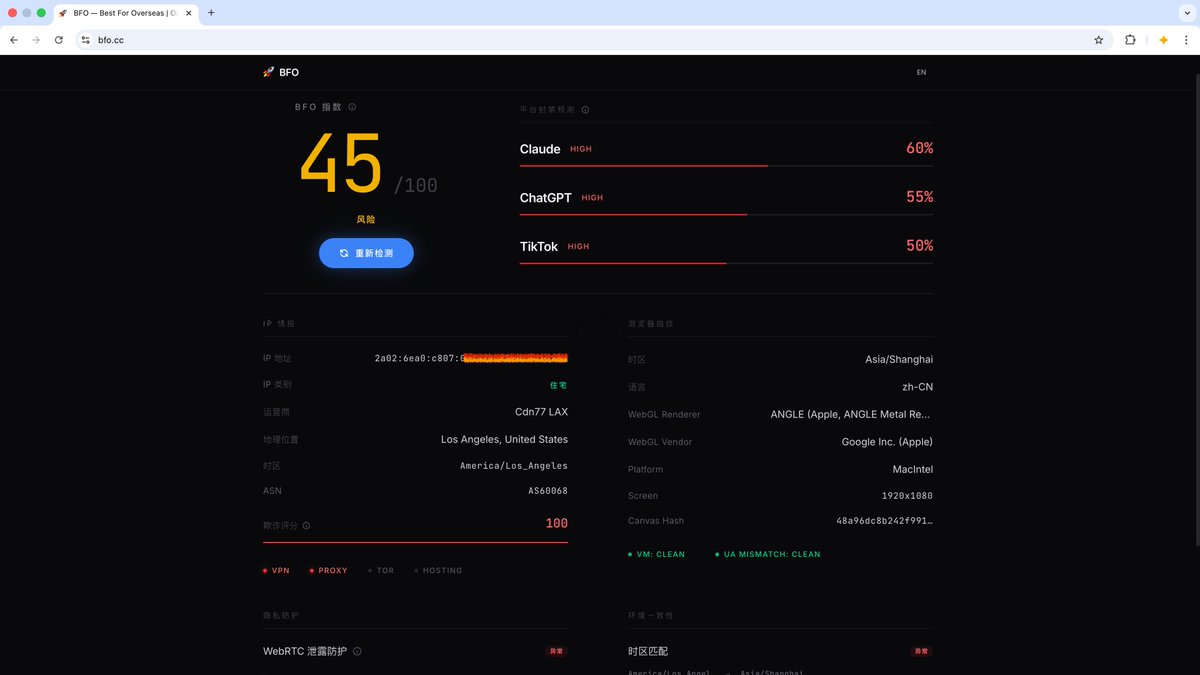The image size is (1200, 675).
Task: Click the Asia/Shanghai timezone value
Action: (x=899, y=359)
